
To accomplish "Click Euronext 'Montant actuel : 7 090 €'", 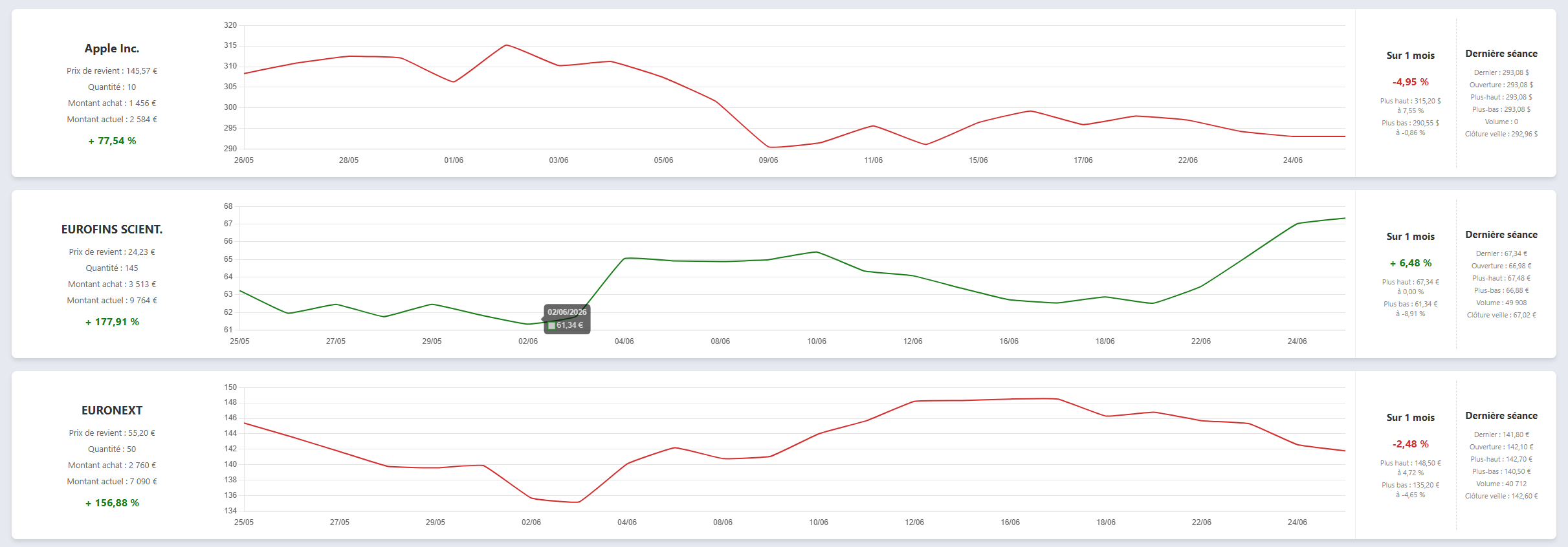I will pos(112,482).
